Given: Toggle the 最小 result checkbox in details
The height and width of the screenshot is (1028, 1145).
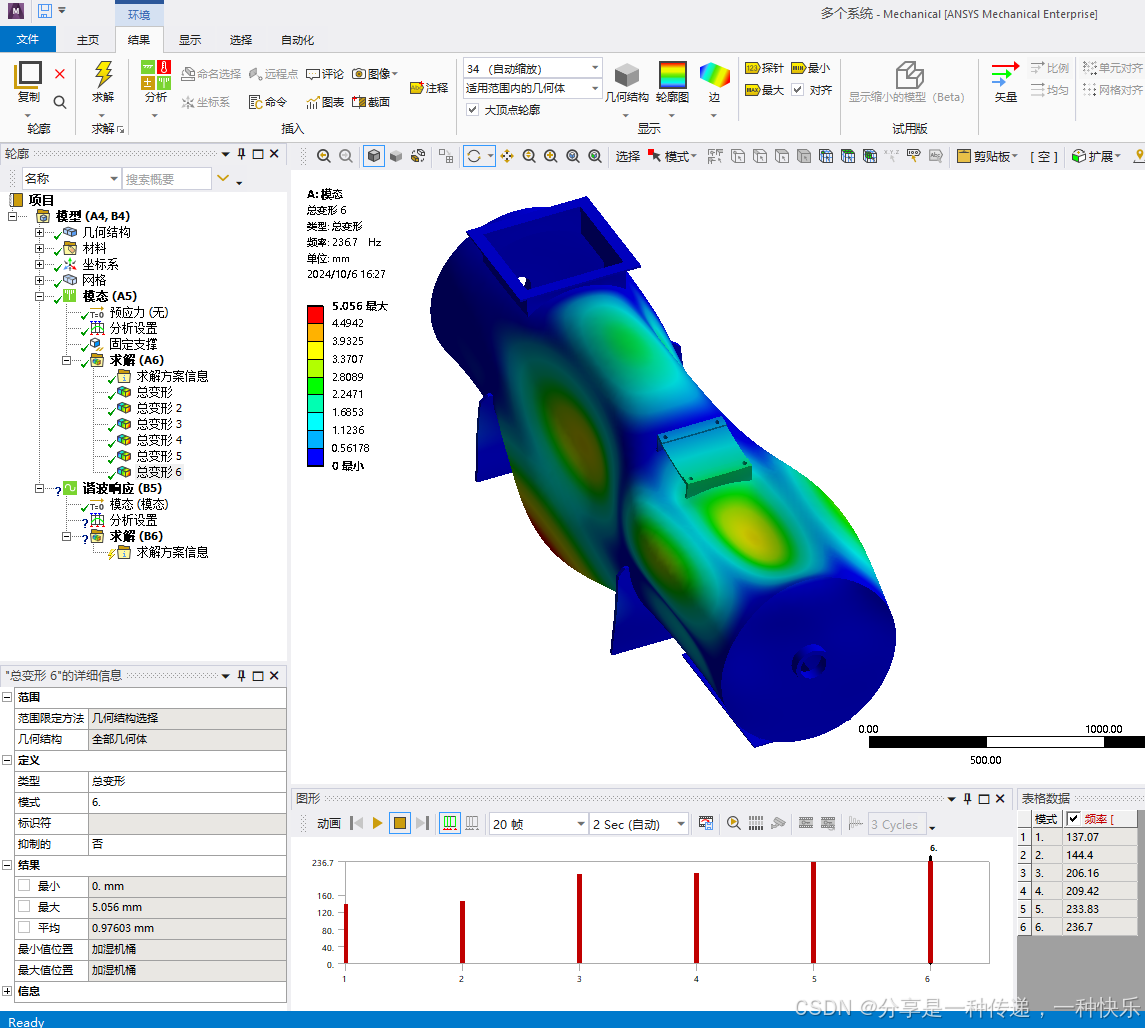Looking at the screenshot, I should pyautogui.click(x=24, y=886).
